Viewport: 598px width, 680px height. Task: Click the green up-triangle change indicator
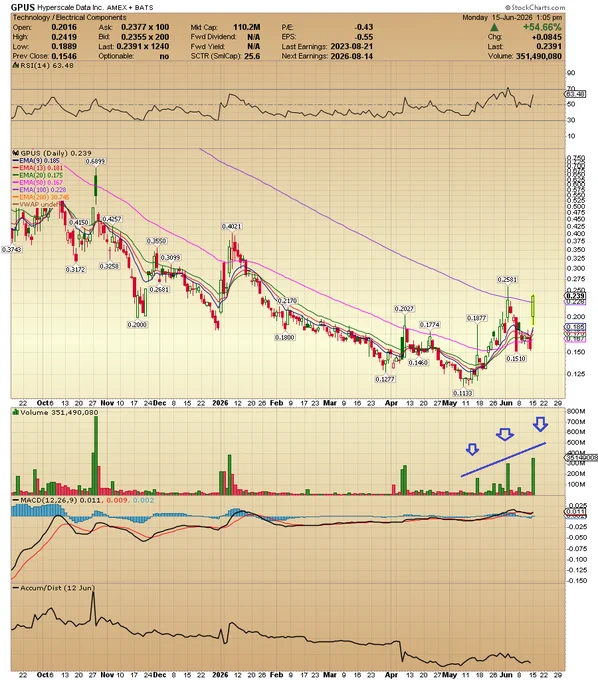[494, 27]
